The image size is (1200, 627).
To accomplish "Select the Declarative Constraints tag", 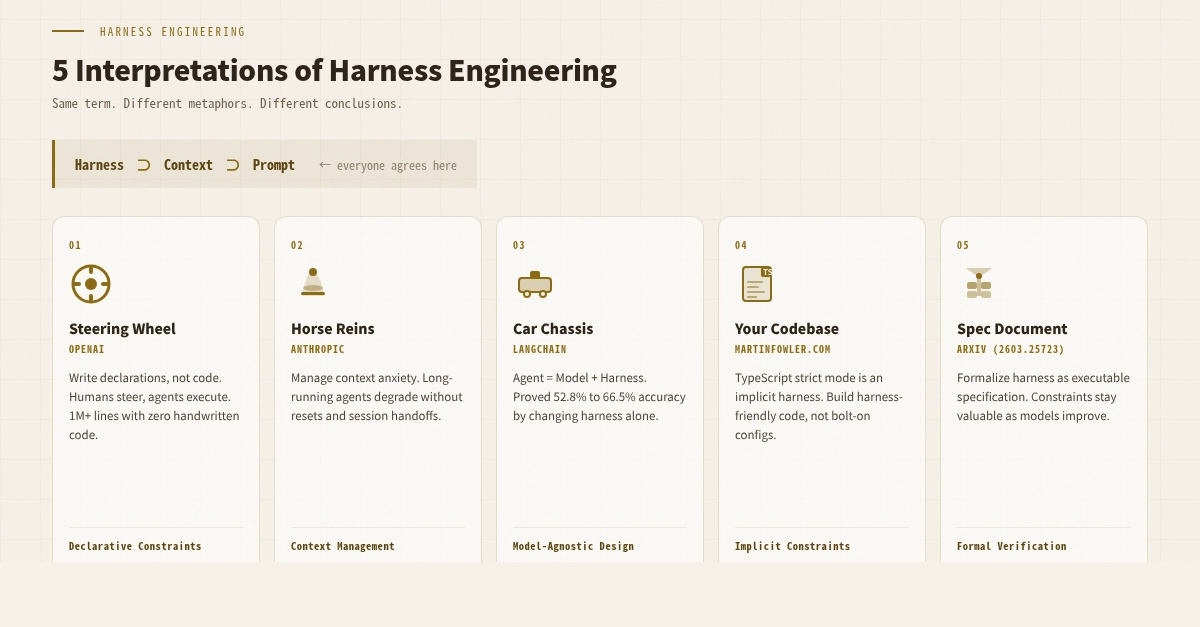I will tap(135, 546).
